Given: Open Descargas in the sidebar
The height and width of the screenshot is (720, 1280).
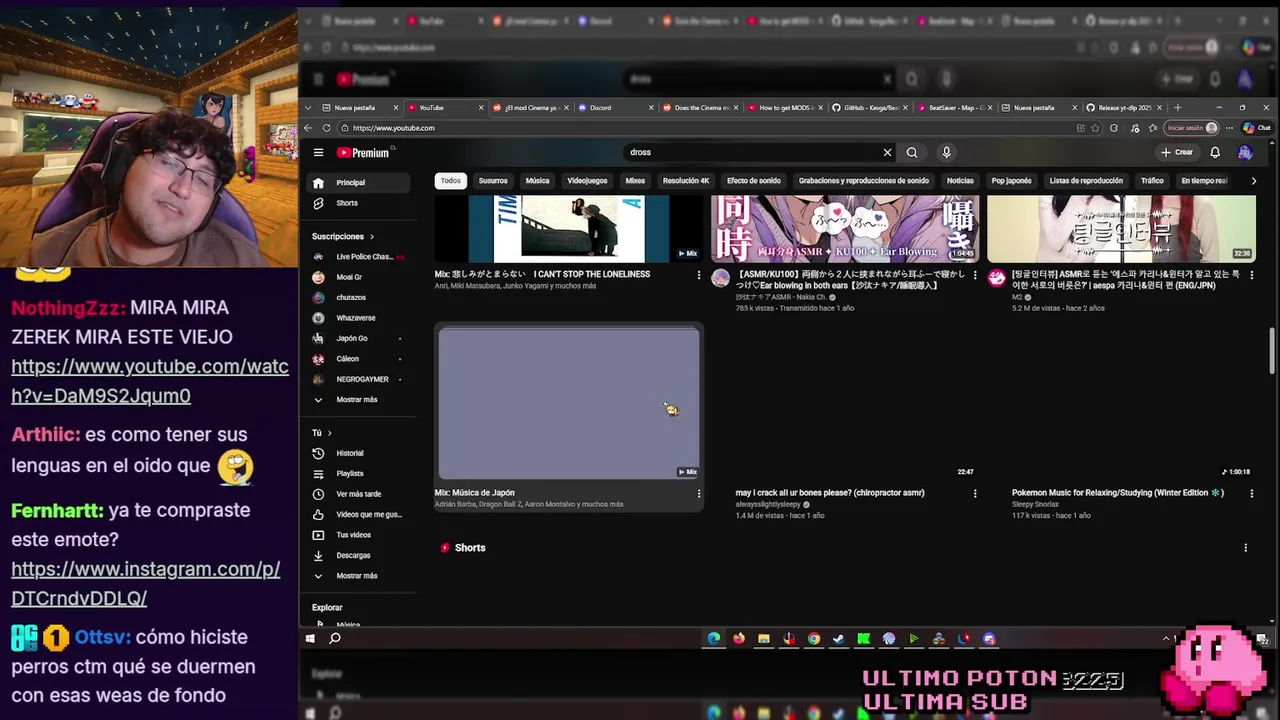Looking at the screenshot, I should click(359, 555).
